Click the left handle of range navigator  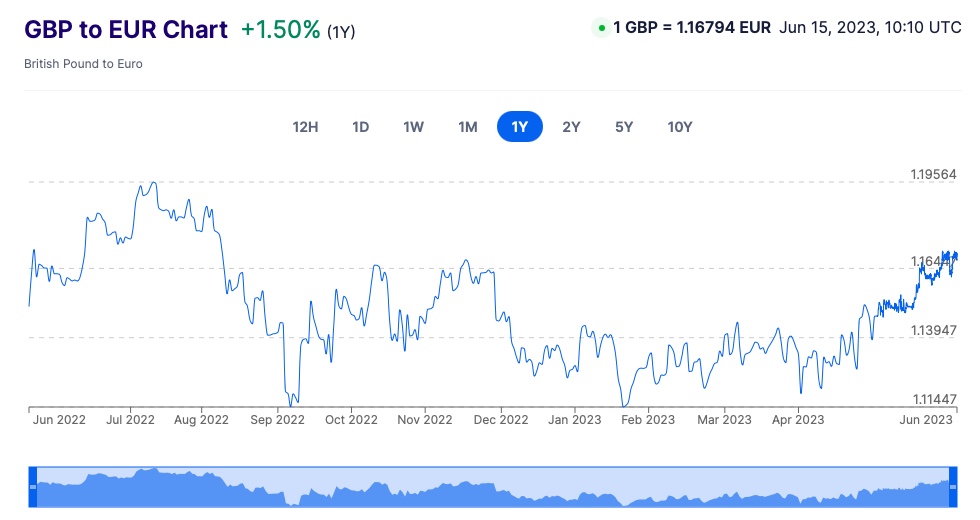[x=32, y=486]
